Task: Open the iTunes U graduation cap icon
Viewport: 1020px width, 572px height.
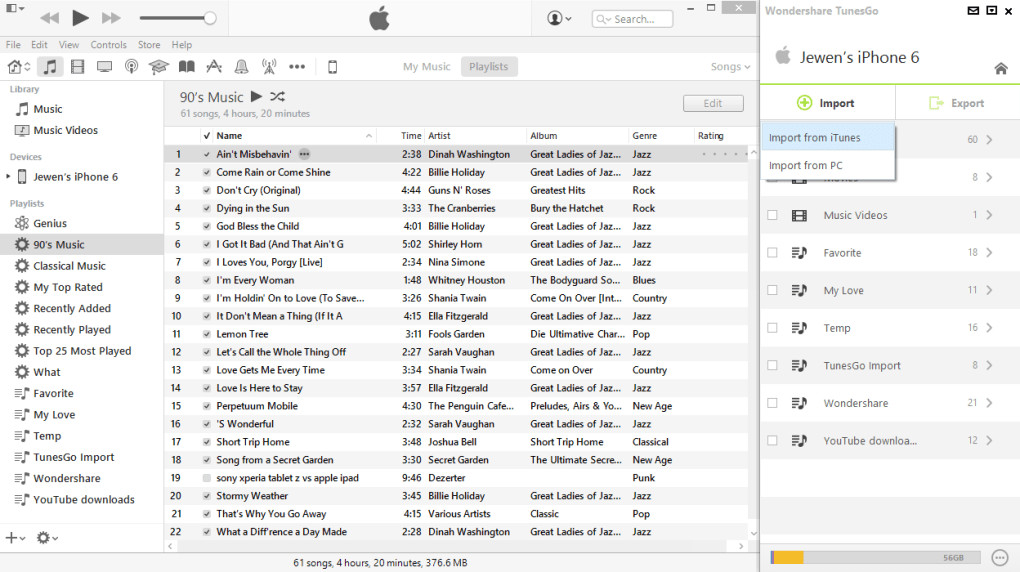Action: coord(158,67)
